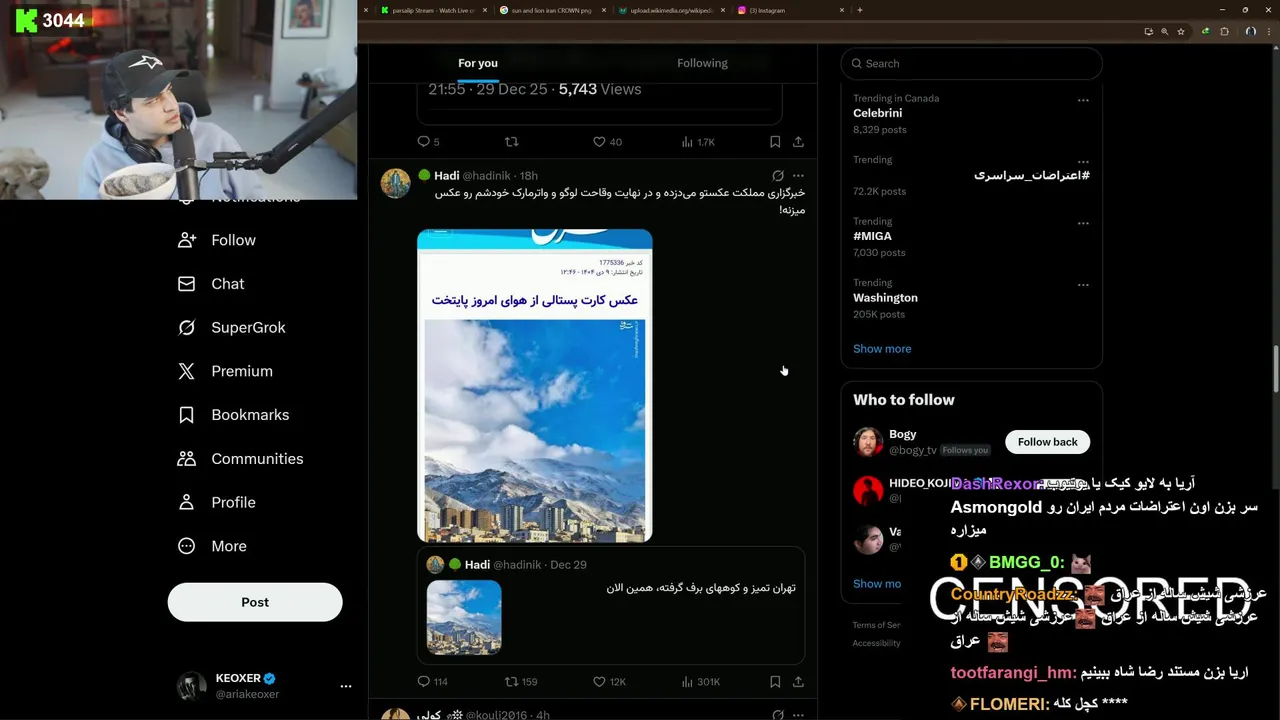
Task: Open the KEOXER account switcher
Action: 264,686
